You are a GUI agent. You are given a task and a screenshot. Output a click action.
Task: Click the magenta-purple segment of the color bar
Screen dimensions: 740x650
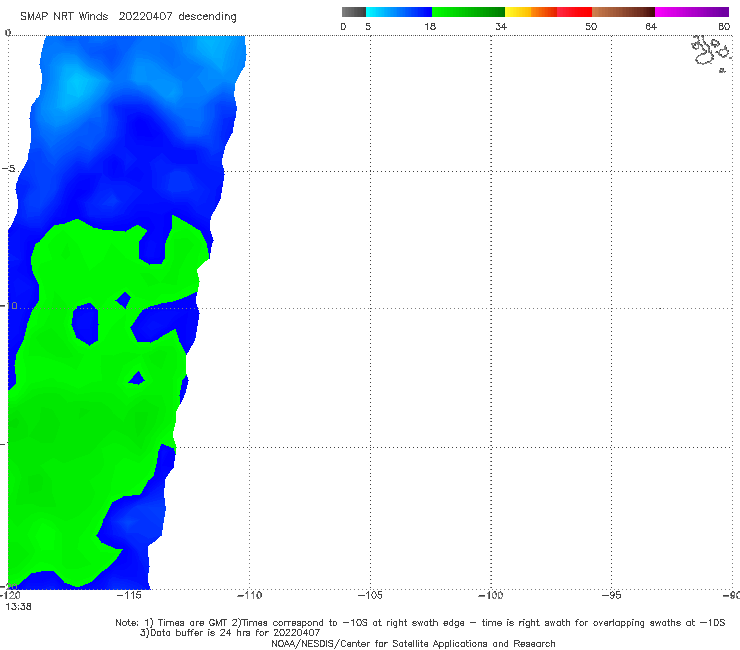pyautogui.click(x=692, y=12)
